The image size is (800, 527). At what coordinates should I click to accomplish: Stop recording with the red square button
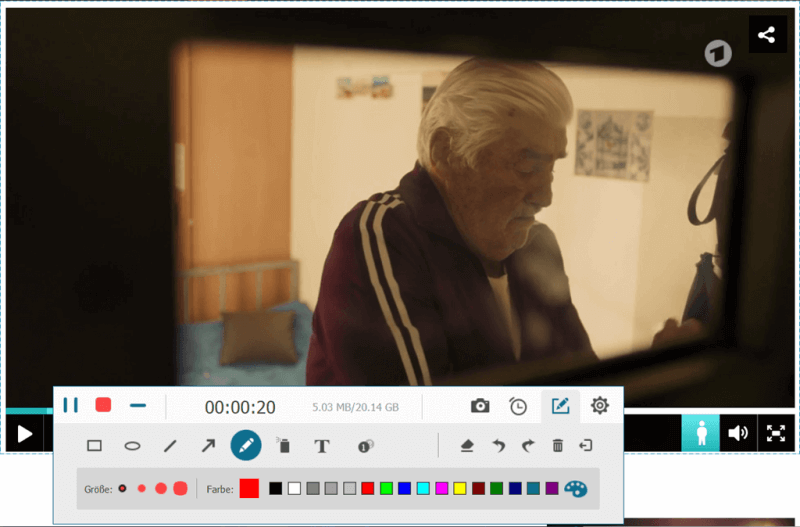click(x=103, y=405)
